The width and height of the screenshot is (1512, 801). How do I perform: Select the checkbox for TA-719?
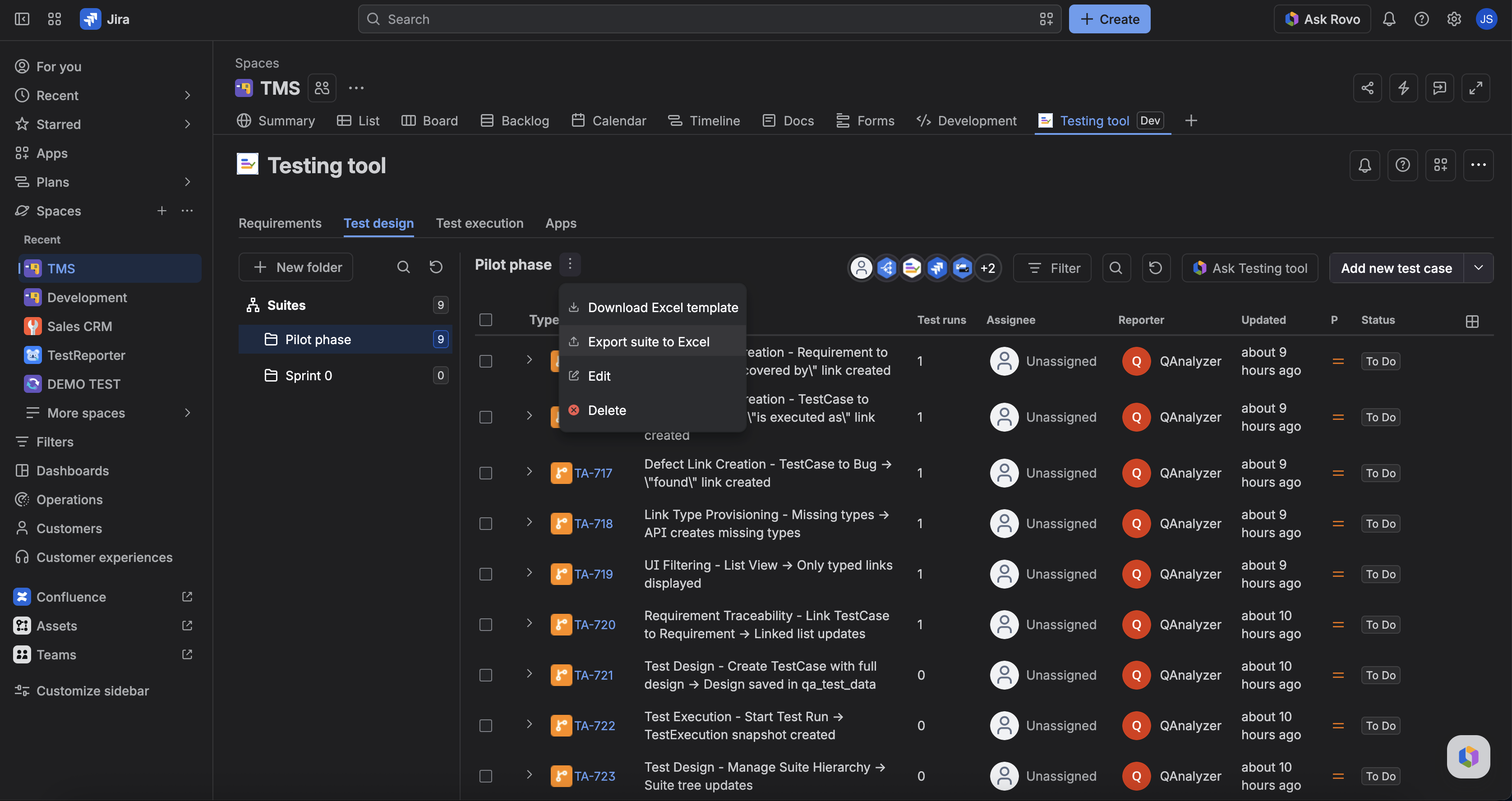tap(485, 574)
